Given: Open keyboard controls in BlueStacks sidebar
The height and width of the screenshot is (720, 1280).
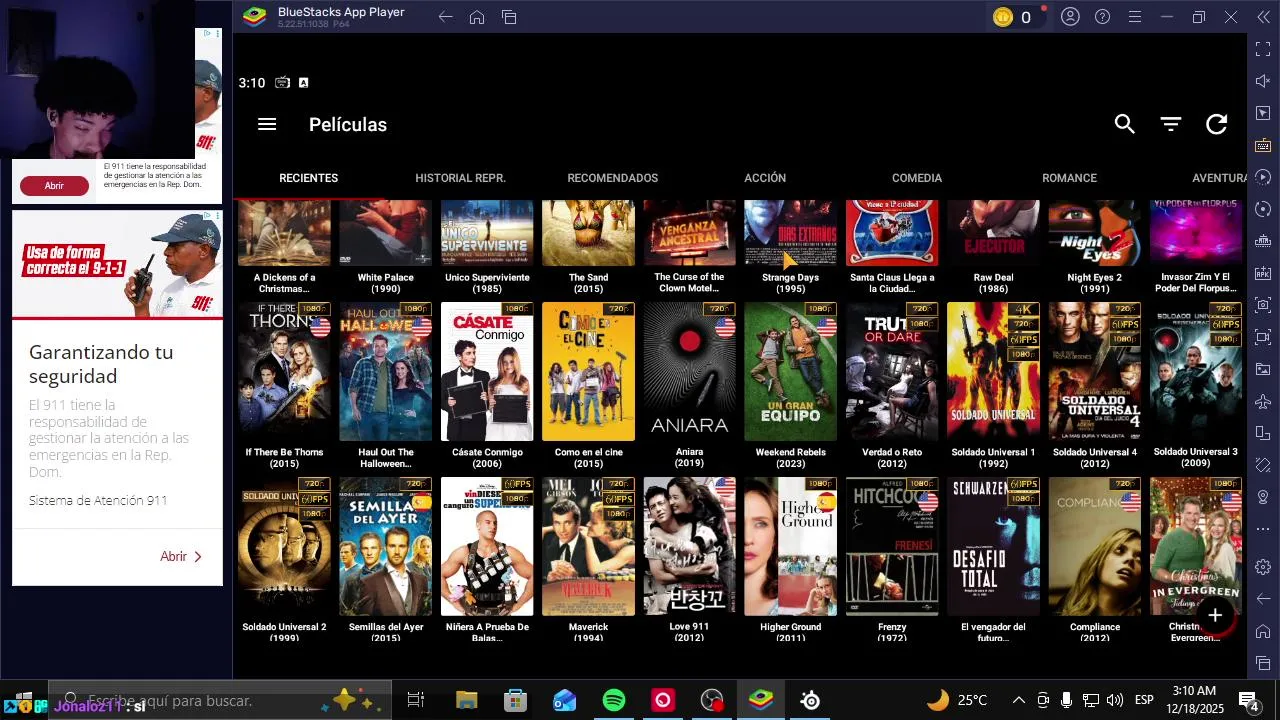Looking at the screenshot, I should click(1263, 145).
